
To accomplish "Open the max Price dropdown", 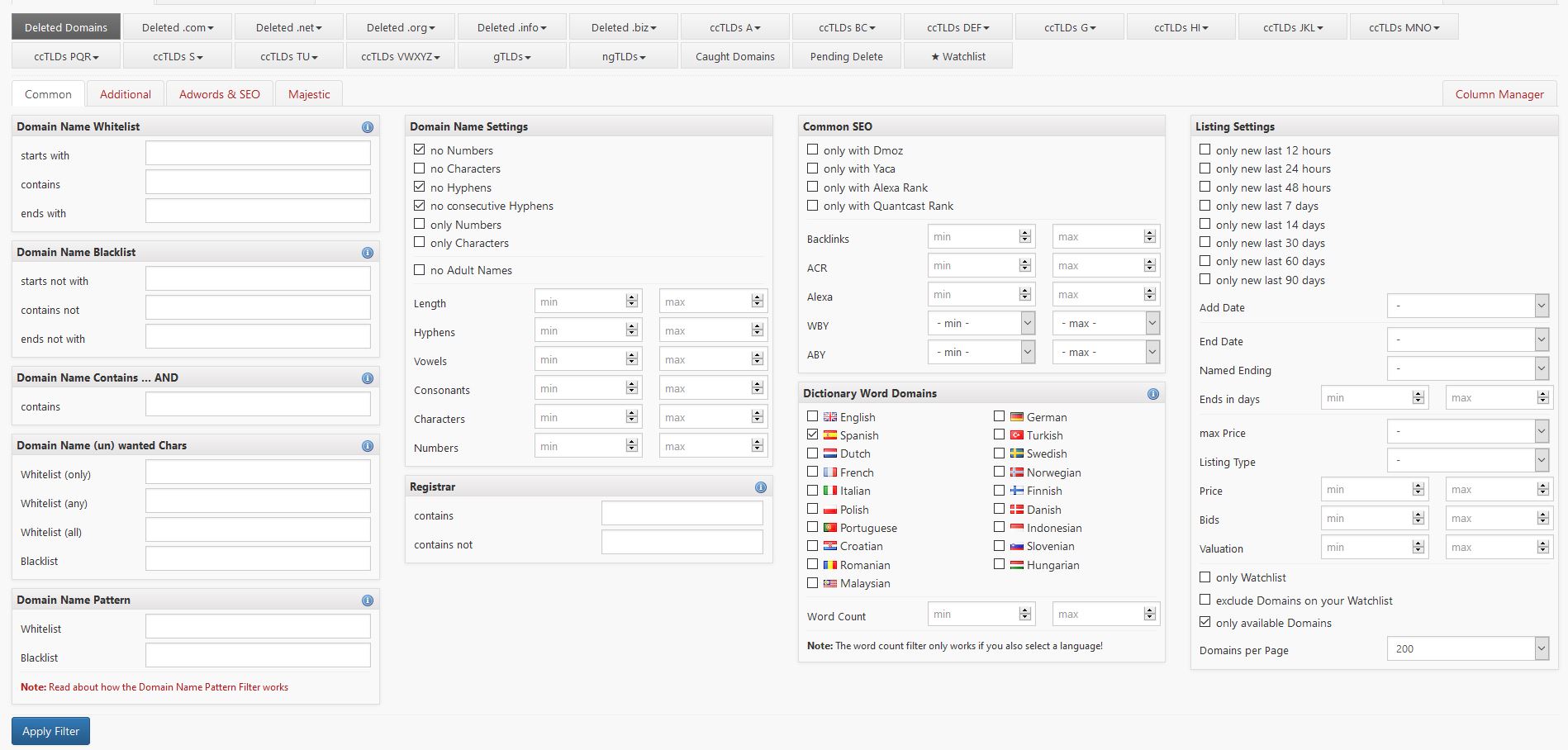I will pos(1468,431).
